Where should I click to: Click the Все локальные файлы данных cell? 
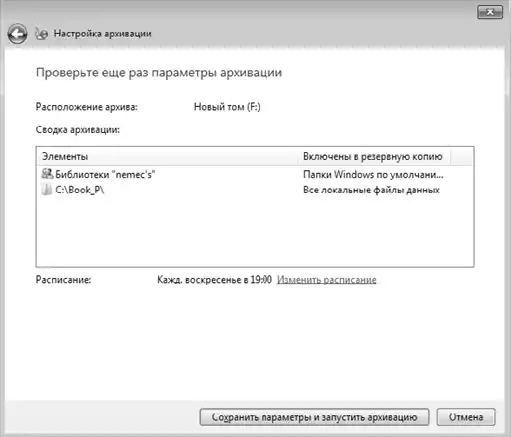pos(371,190)
